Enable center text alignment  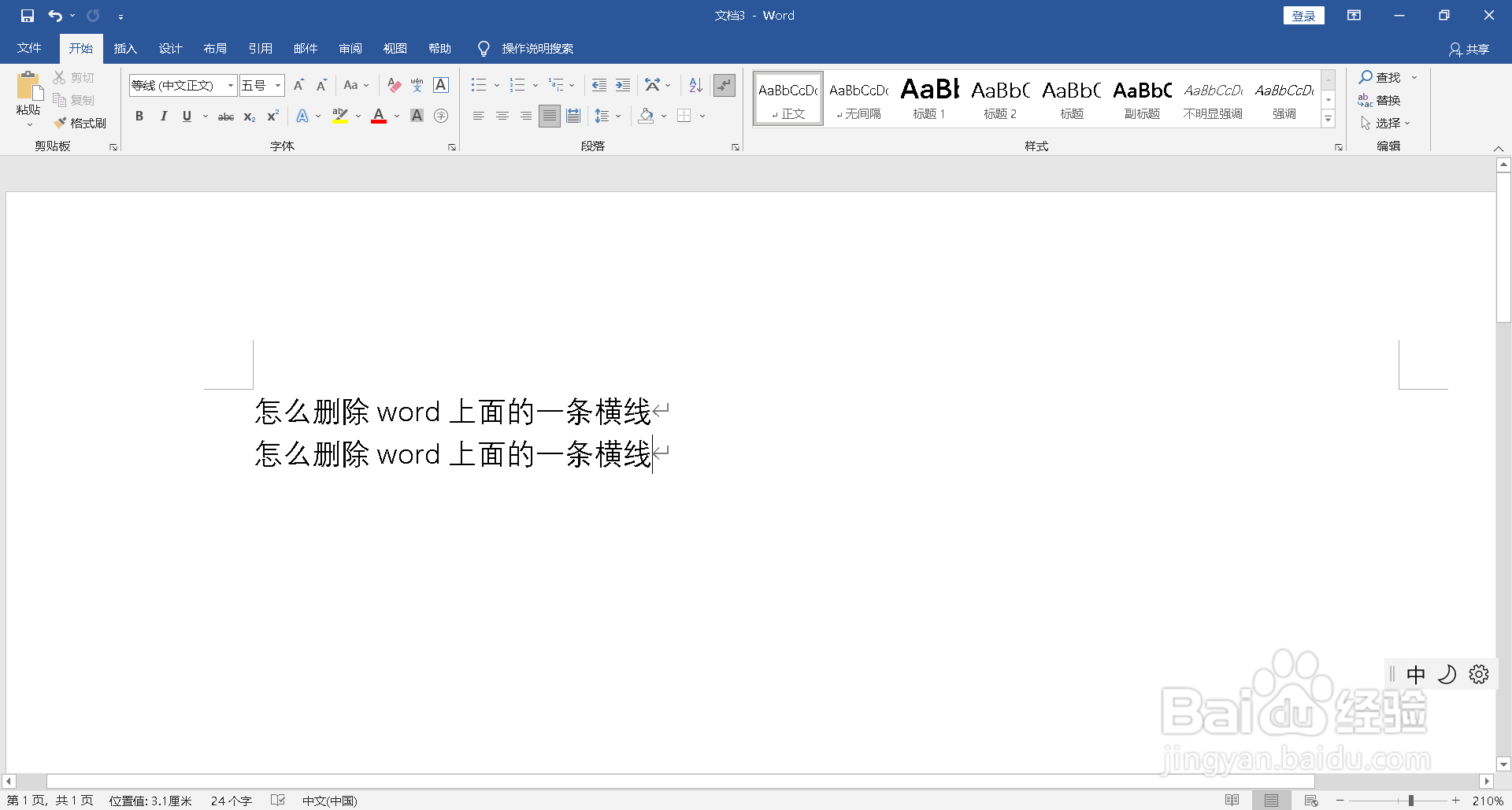pos(502,116)
